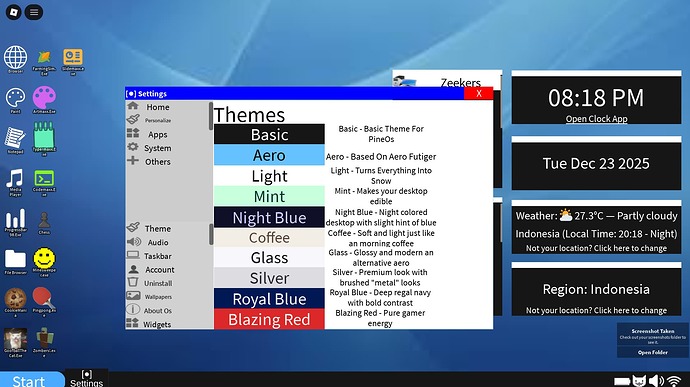Change location link under Region Indonesia

coord(596,310)
